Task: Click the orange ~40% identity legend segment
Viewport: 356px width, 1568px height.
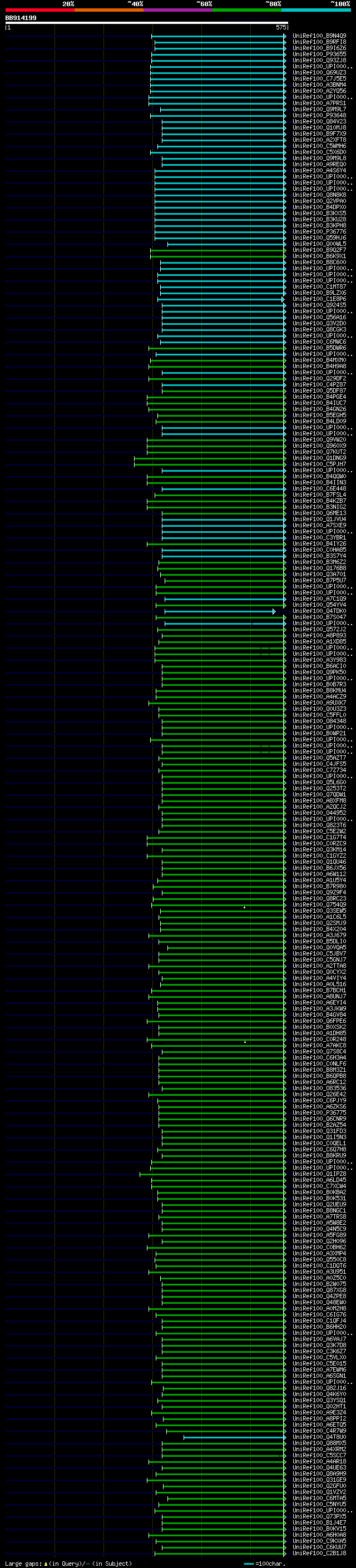Action: point(109,10)
